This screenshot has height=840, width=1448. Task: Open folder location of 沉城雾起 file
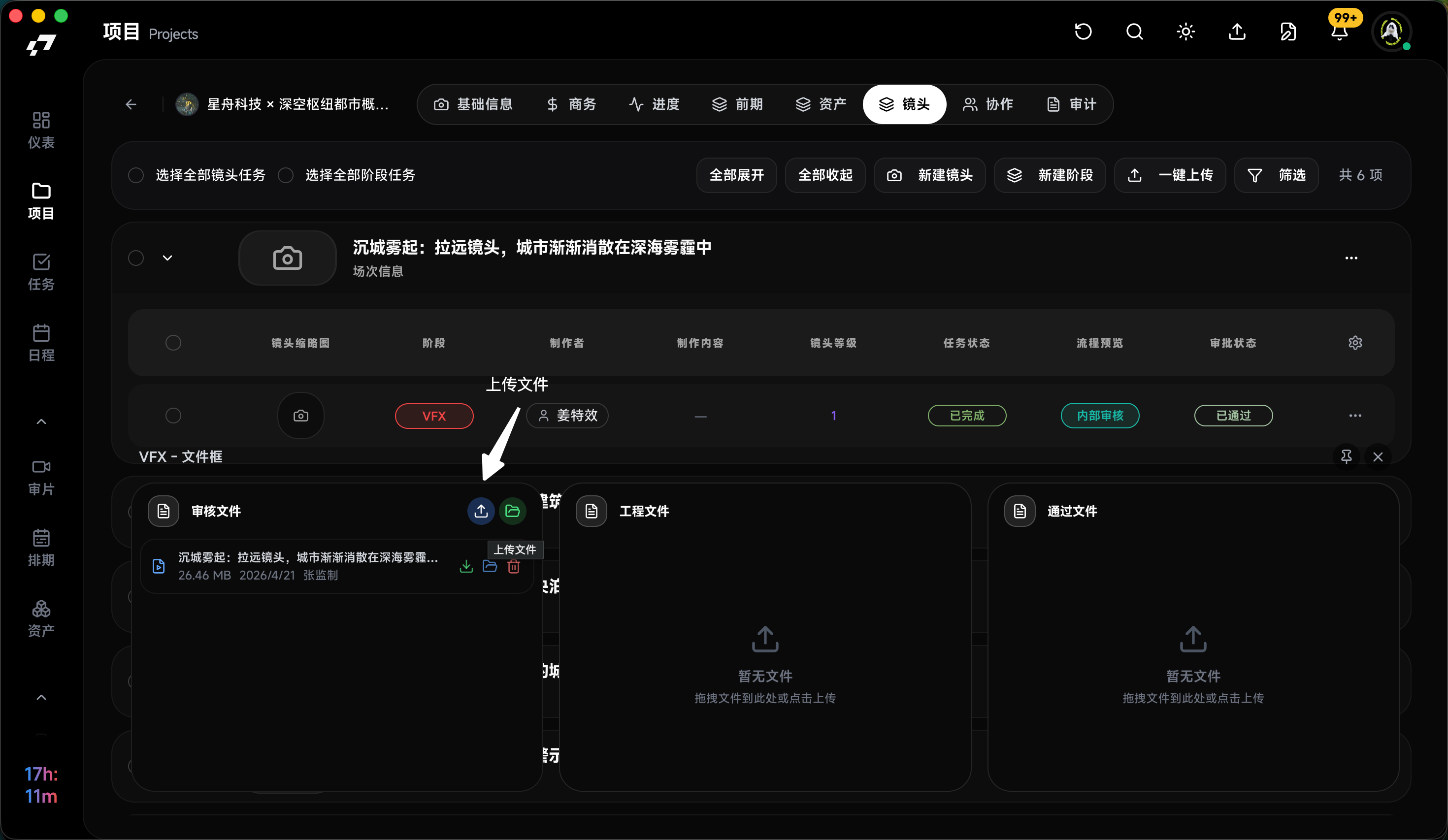point(490,567)
